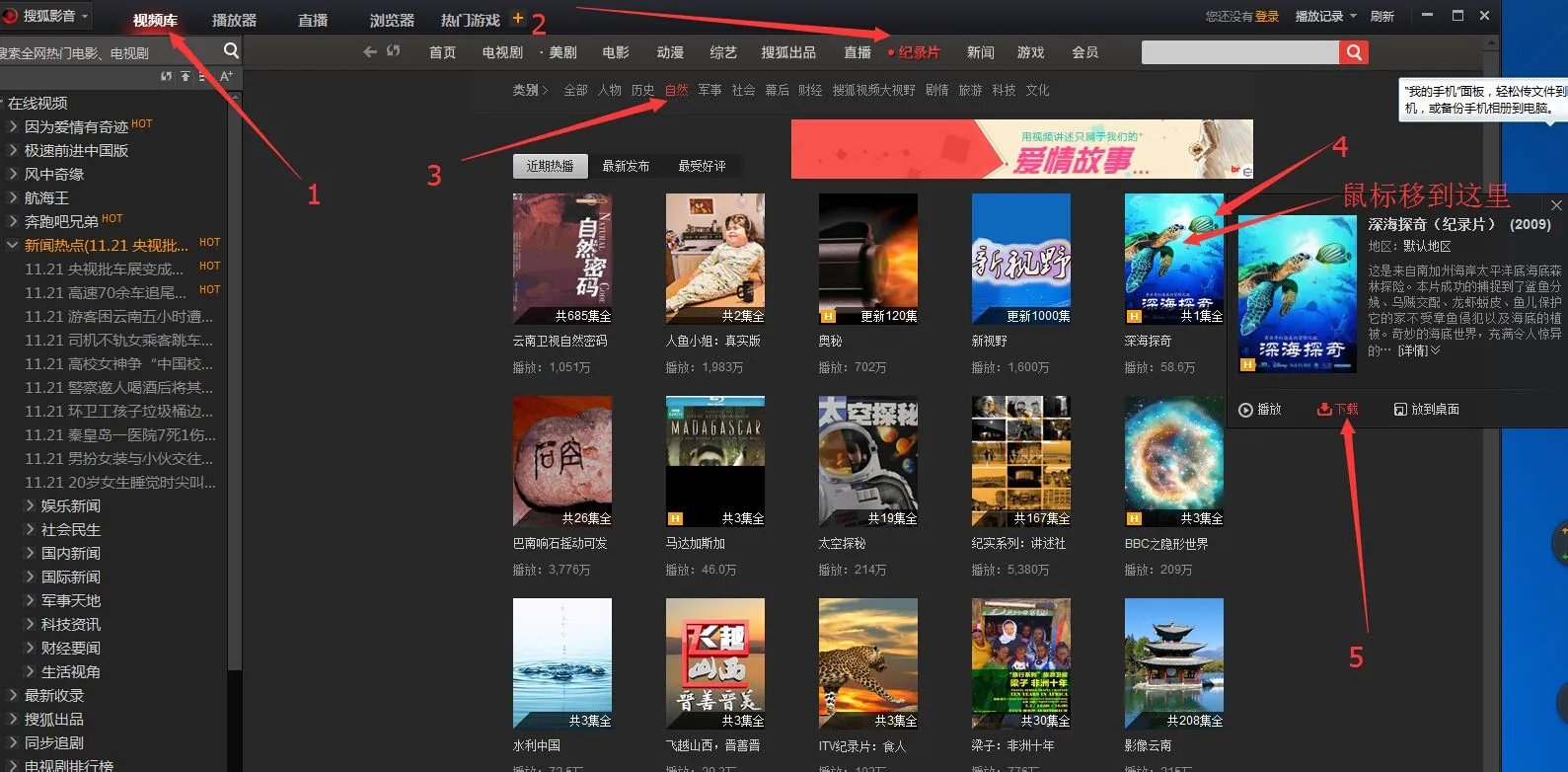Filter category by 自然

pos(676,90)
